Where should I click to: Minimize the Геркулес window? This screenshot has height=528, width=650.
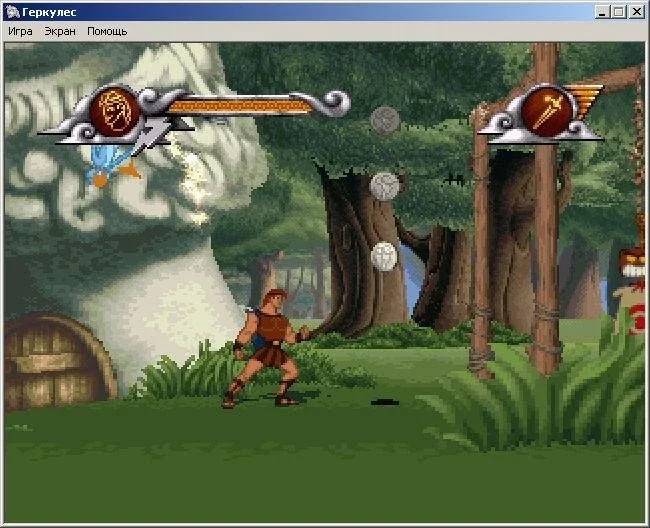pyautogui.click(x=603, y=11)
